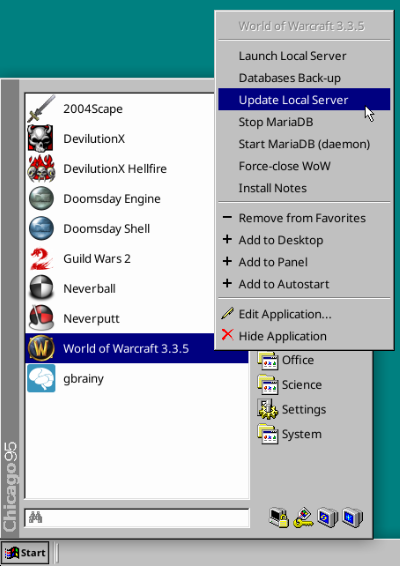Choose Update Local Server
The image size is (400, 566).
(x=304, y=100)
